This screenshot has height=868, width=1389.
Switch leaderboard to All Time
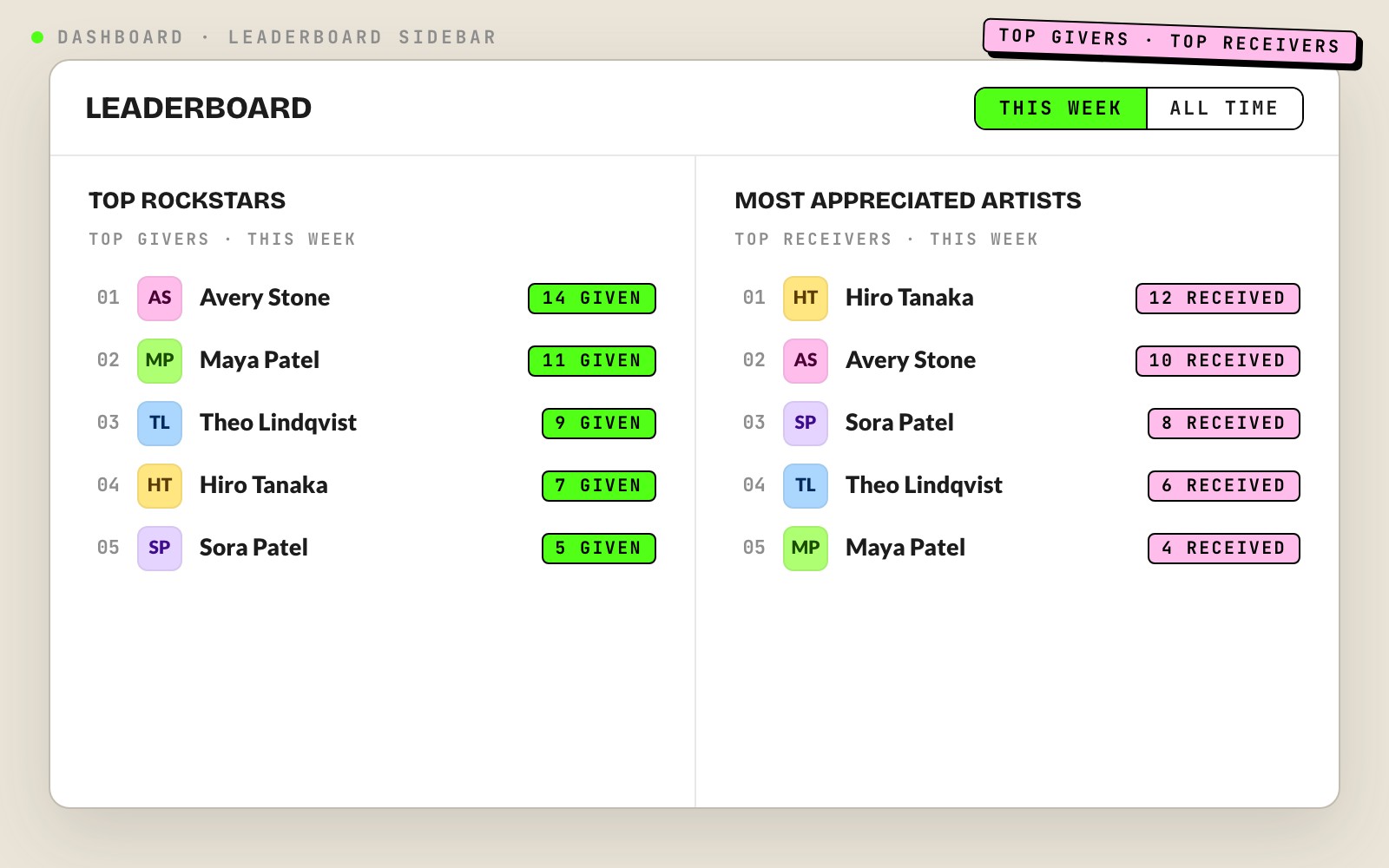point(1224,108)
